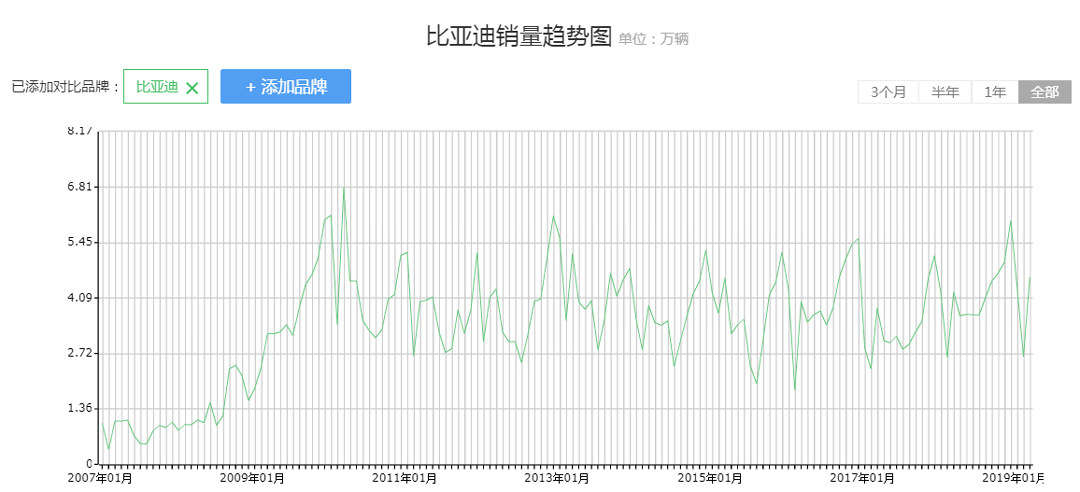Click the 1.36 y-axis tick label
This screenshot has width=1080, height=492.
pos(80,409)
